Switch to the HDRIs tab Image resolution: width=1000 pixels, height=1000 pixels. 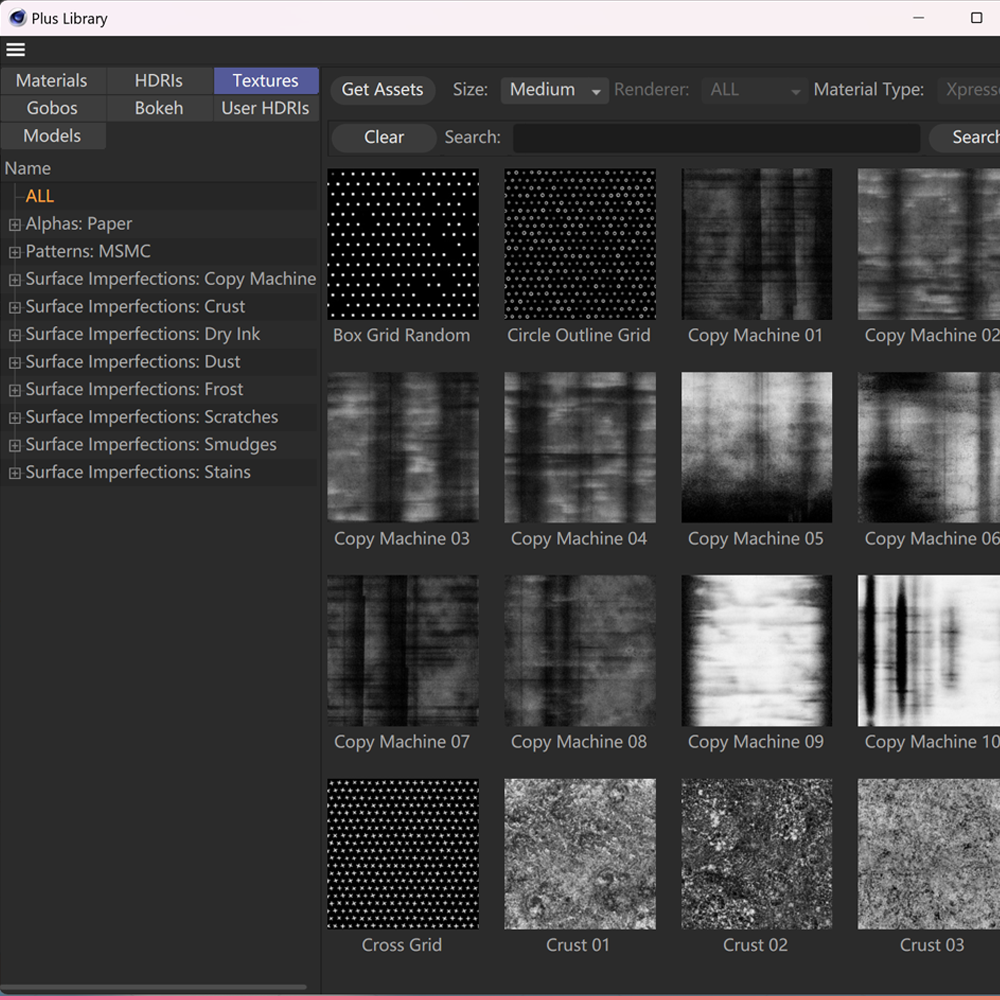tap(159, 81)
